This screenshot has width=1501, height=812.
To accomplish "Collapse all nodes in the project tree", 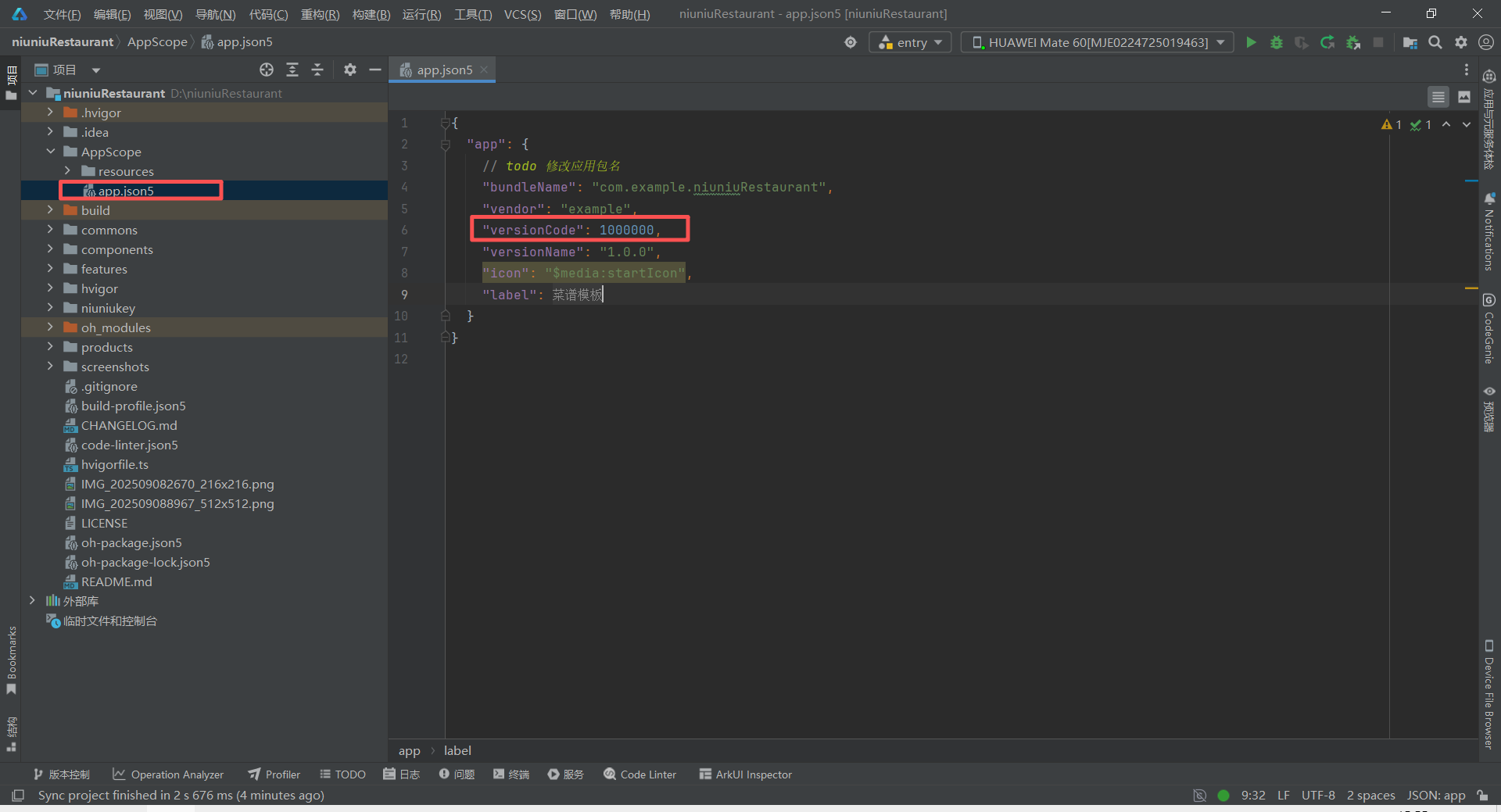I will [x=317, y=70].
